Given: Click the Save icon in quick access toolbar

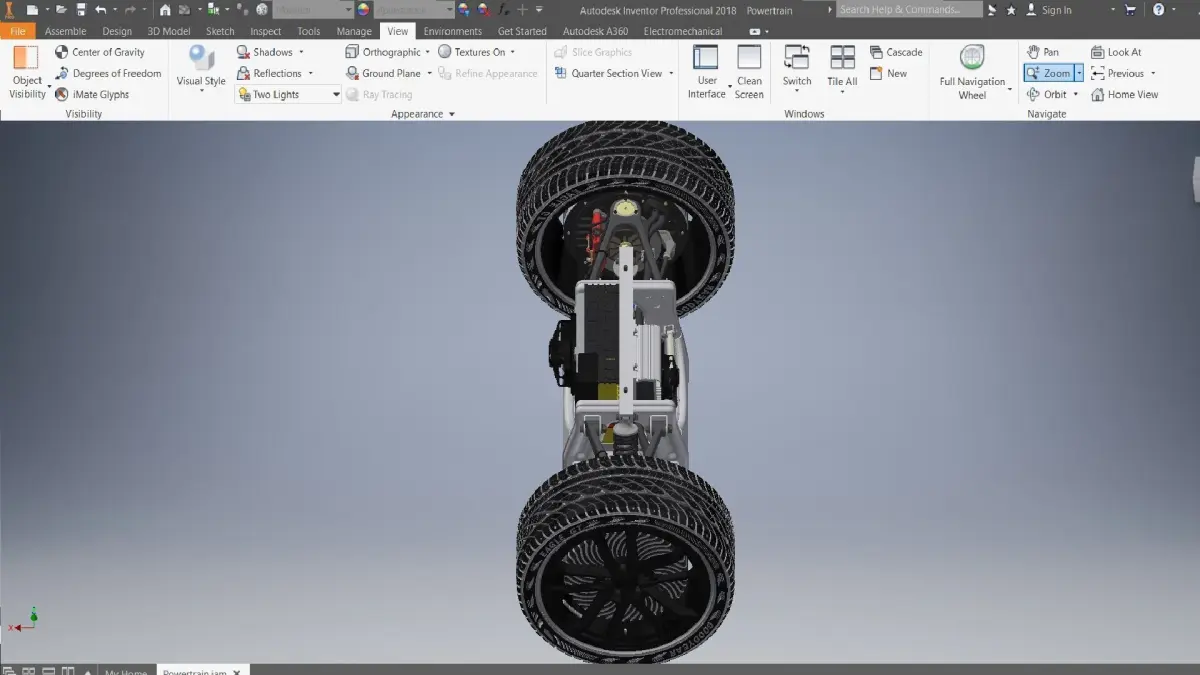Looking at the screenshot, I should click(x=81, y=10).
